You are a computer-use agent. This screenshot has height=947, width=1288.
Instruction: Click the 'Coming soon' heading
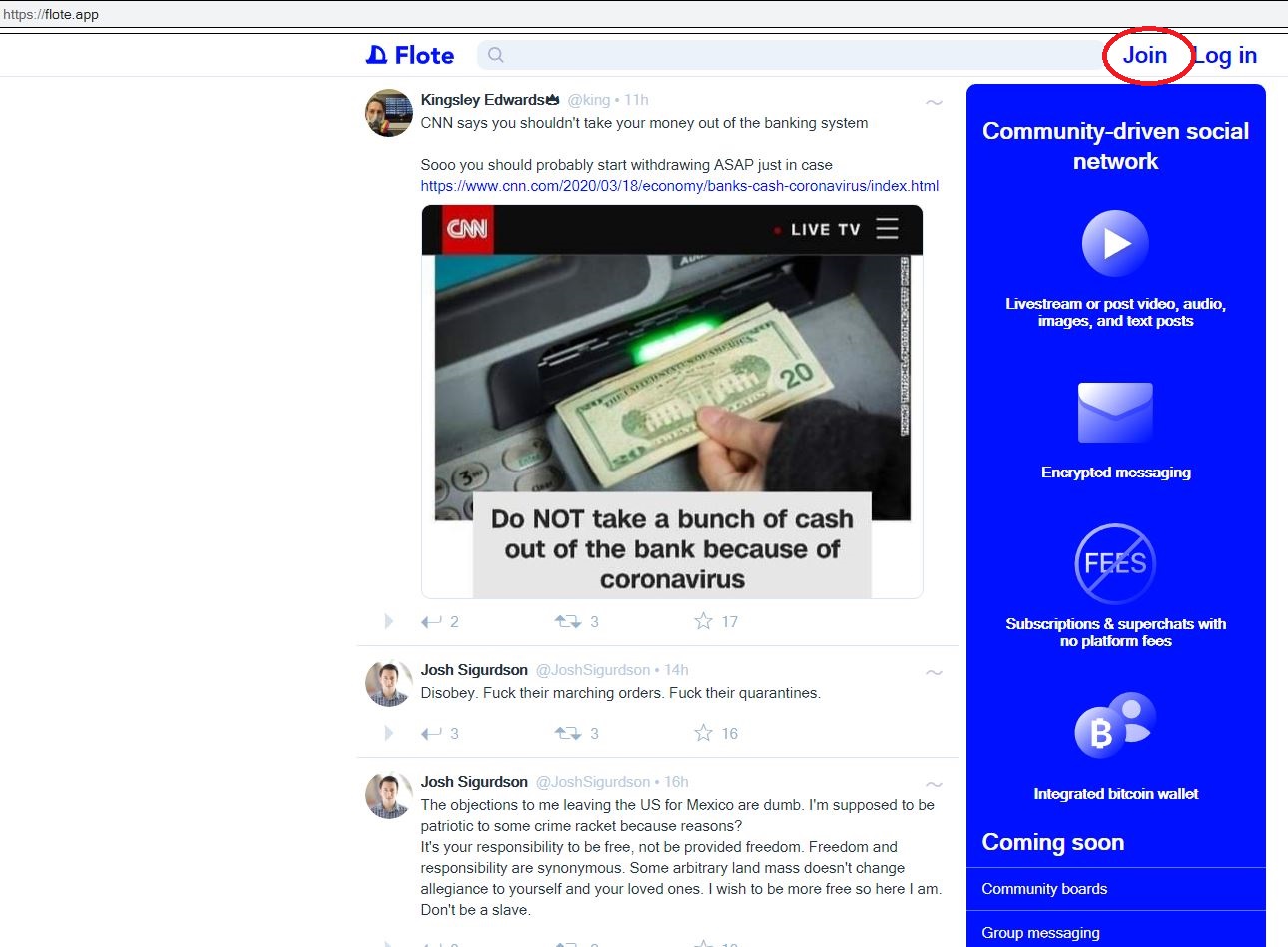pos(1053,842)
